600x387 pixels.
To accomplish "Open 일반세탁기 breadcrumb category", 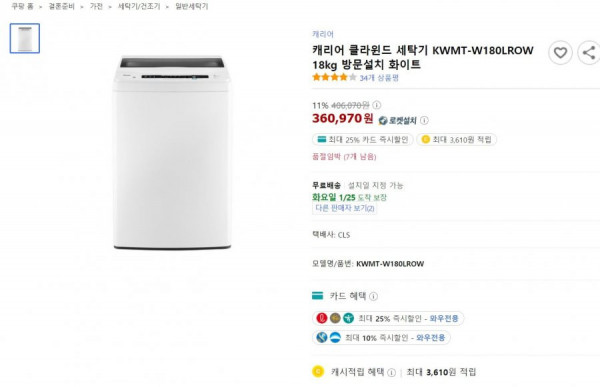I will [x=191, y=7].
